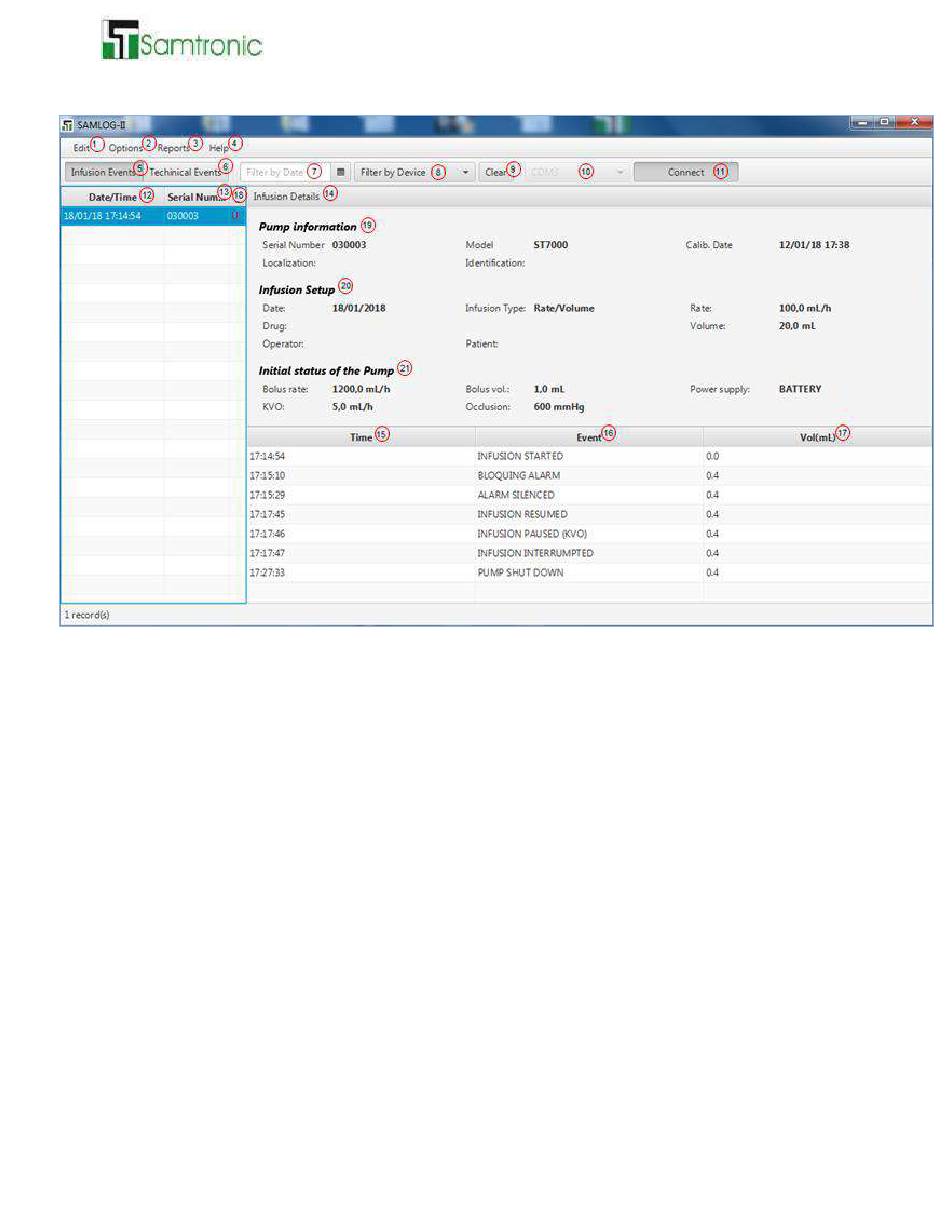Click the rate value 100,0 mL/h
950x1232 pixels.
[x=806, y=308]
